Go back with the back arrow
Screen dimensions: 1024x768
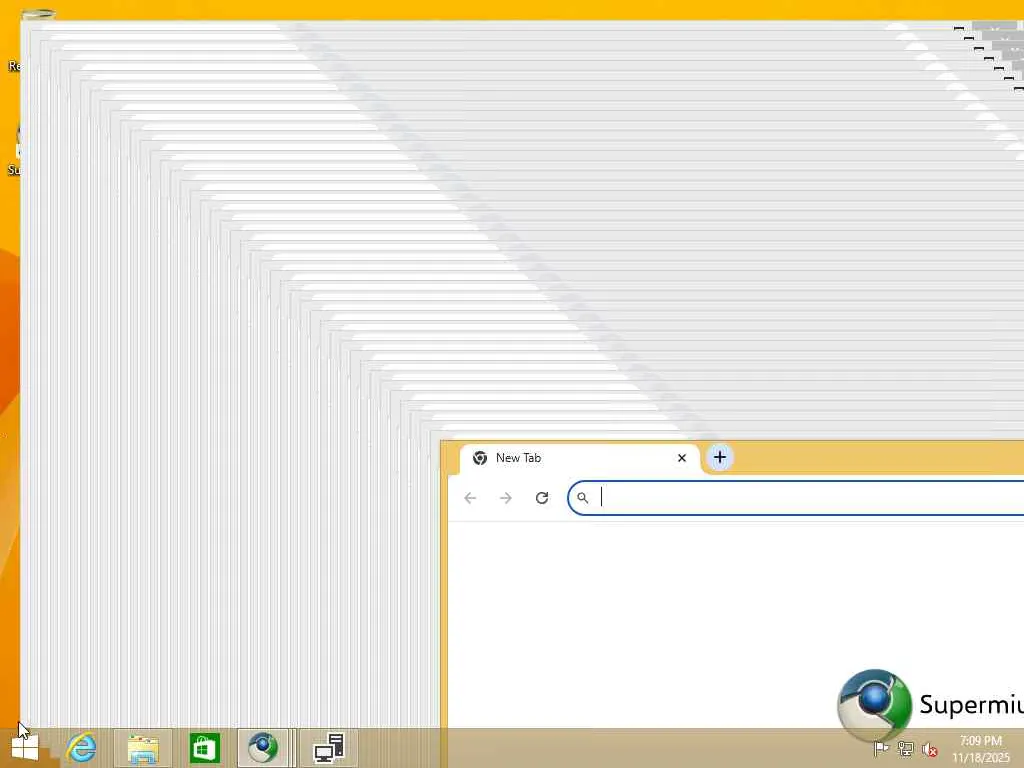[470, 498]
